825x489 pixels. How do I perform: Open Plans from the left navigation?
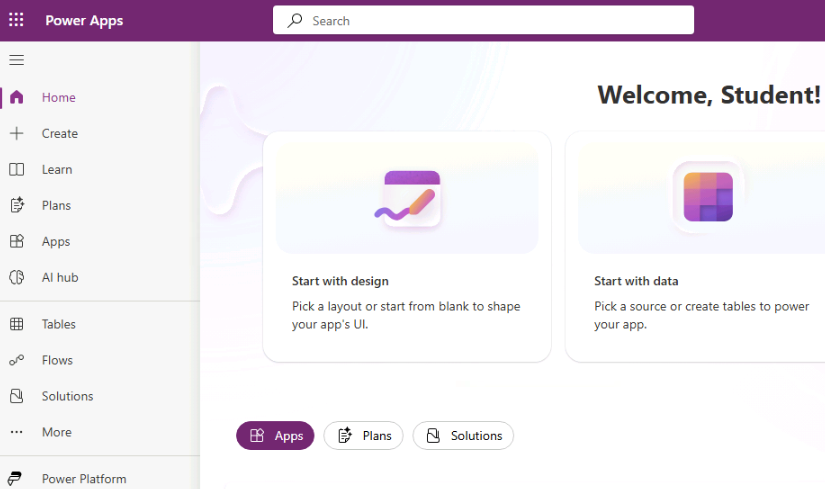100,205
